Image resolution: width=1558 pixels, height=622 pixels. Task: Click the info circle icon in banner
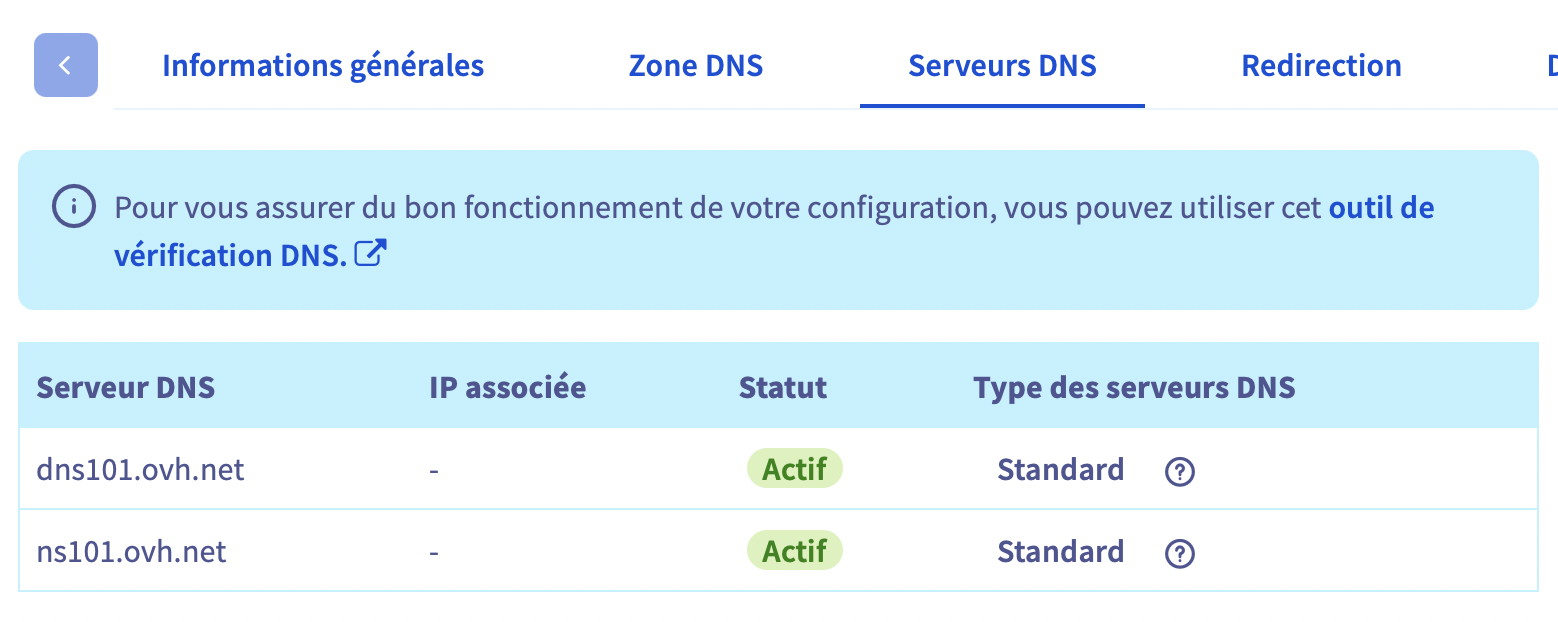74,208
